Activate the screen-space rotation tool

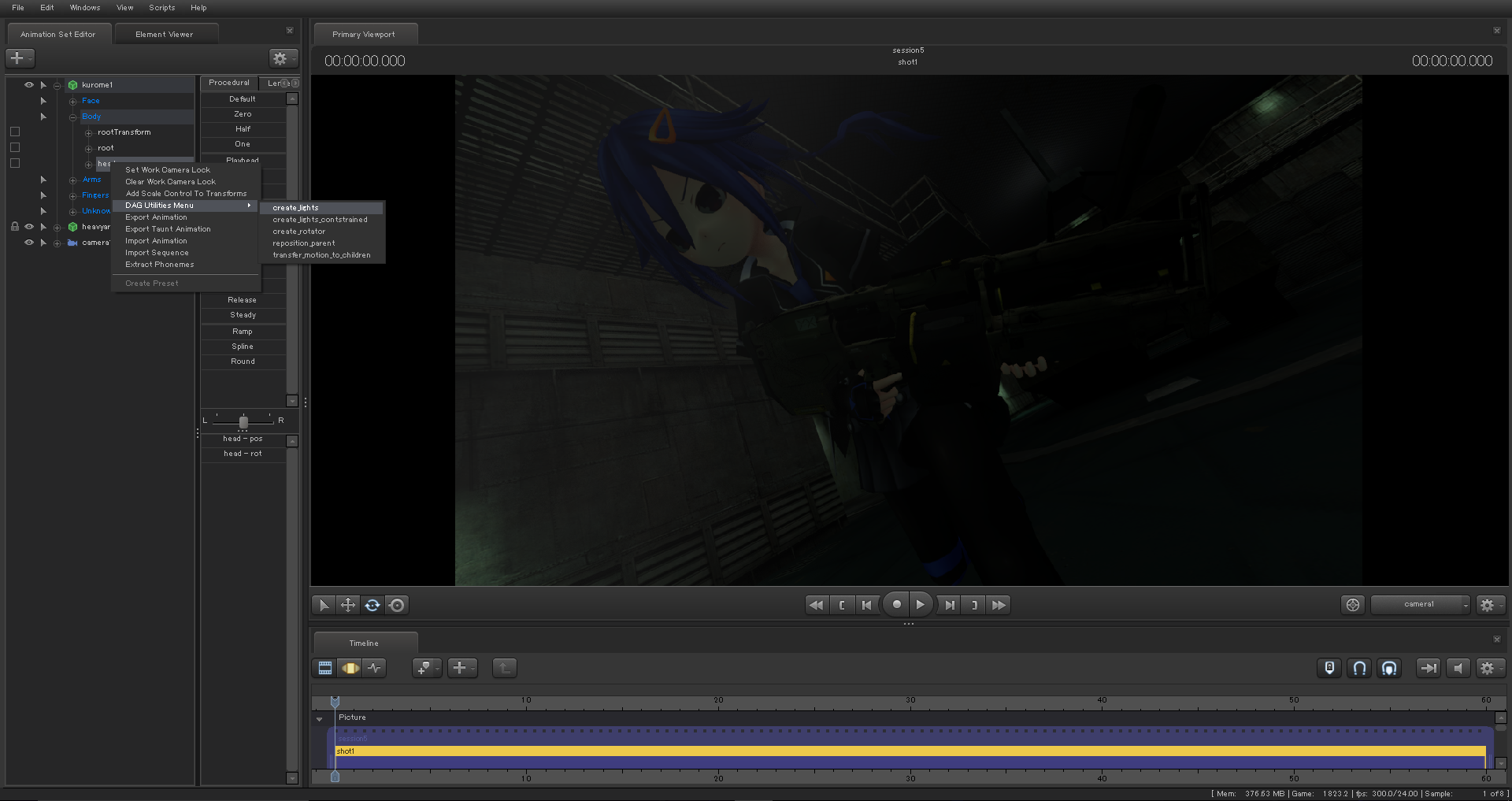pyautogui.click(x=397, y=605)
